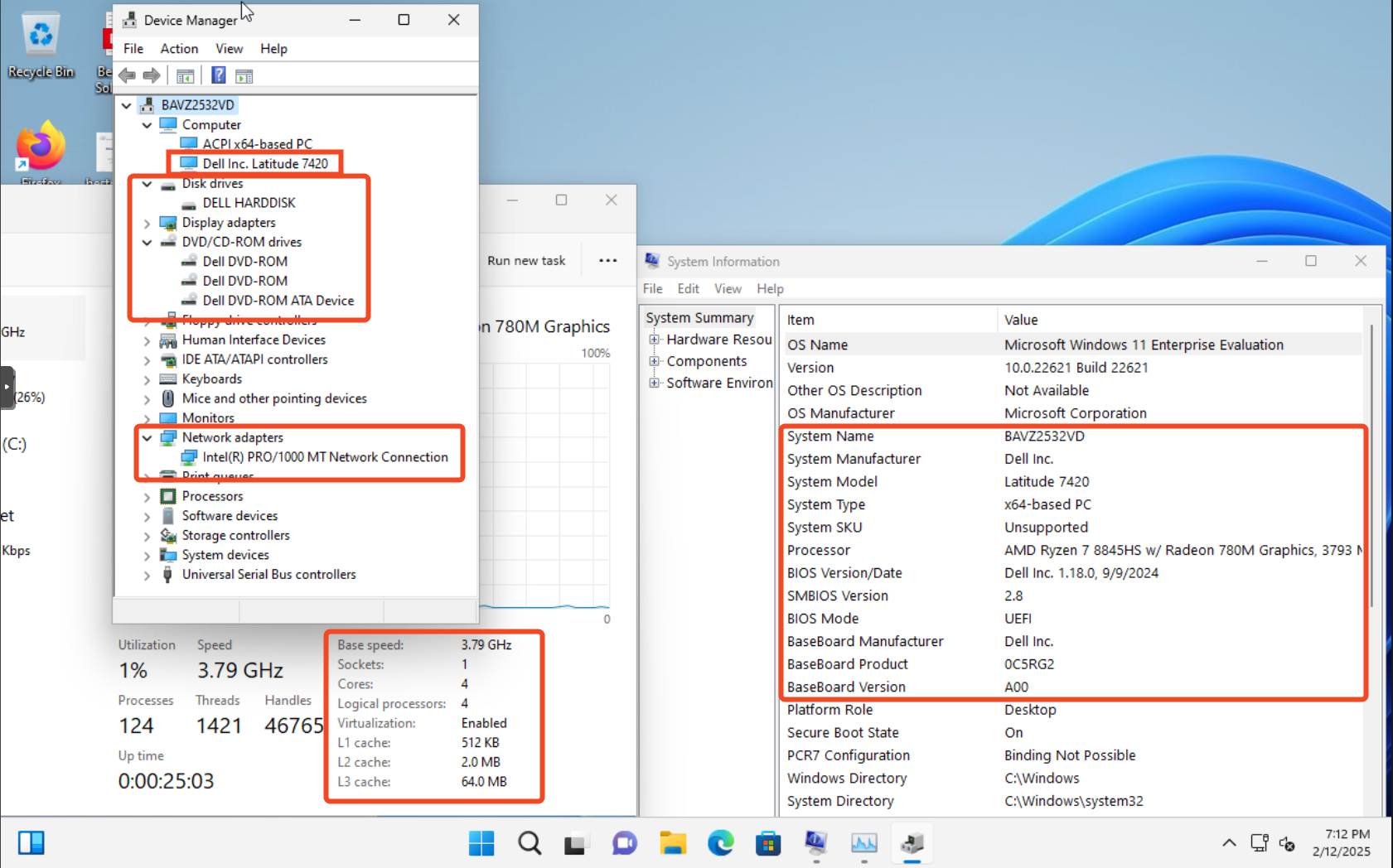Open the three-dot more options button

607,260
